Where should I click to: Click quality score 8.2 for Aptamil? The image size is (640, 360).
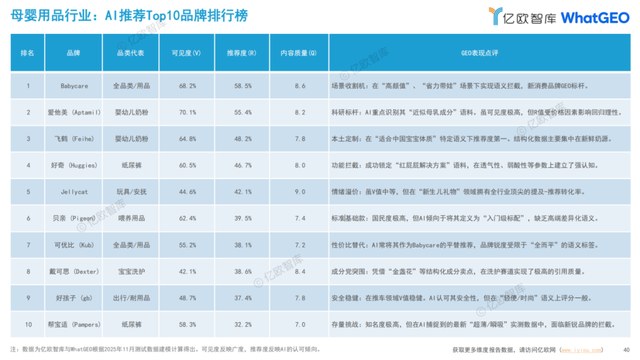point(300,112)
